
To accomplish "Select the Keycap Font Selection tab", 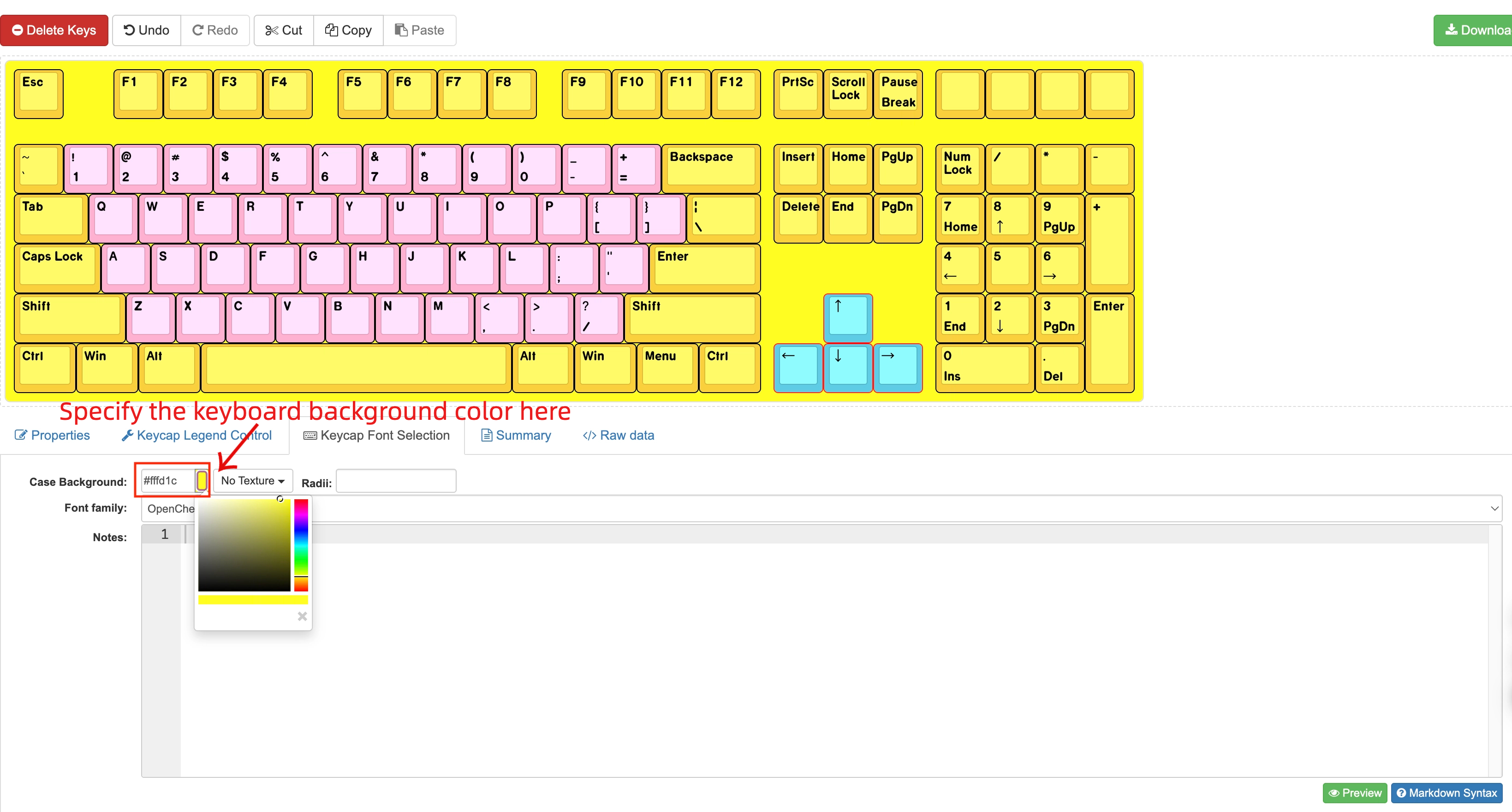I will pos(376,435).
